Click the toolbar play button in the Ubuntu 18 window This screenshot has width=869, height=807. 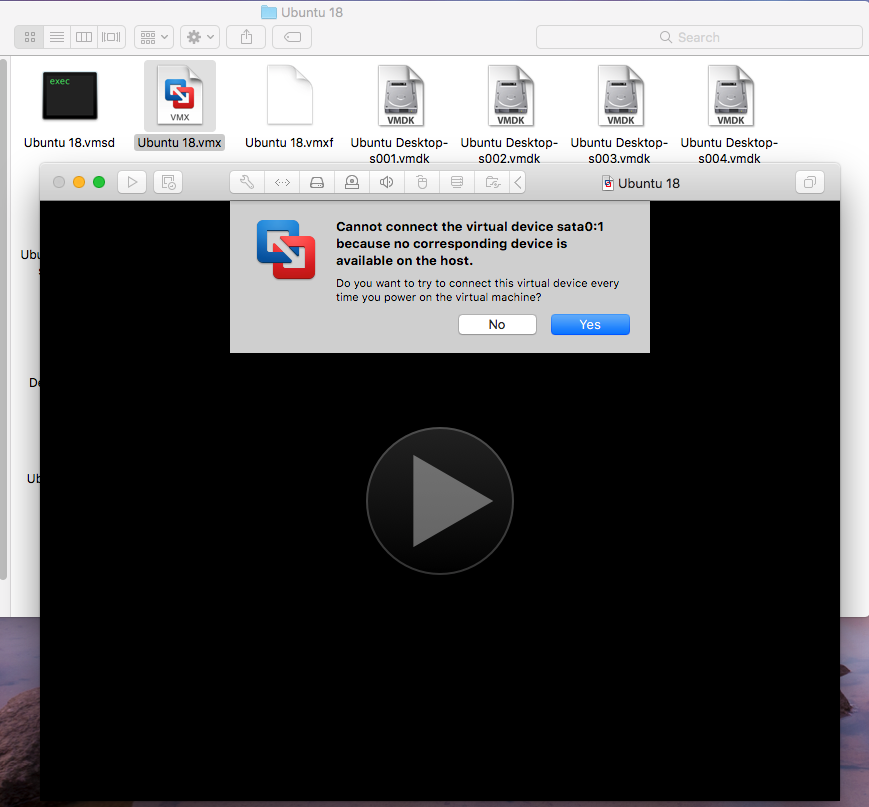(132, 182)
